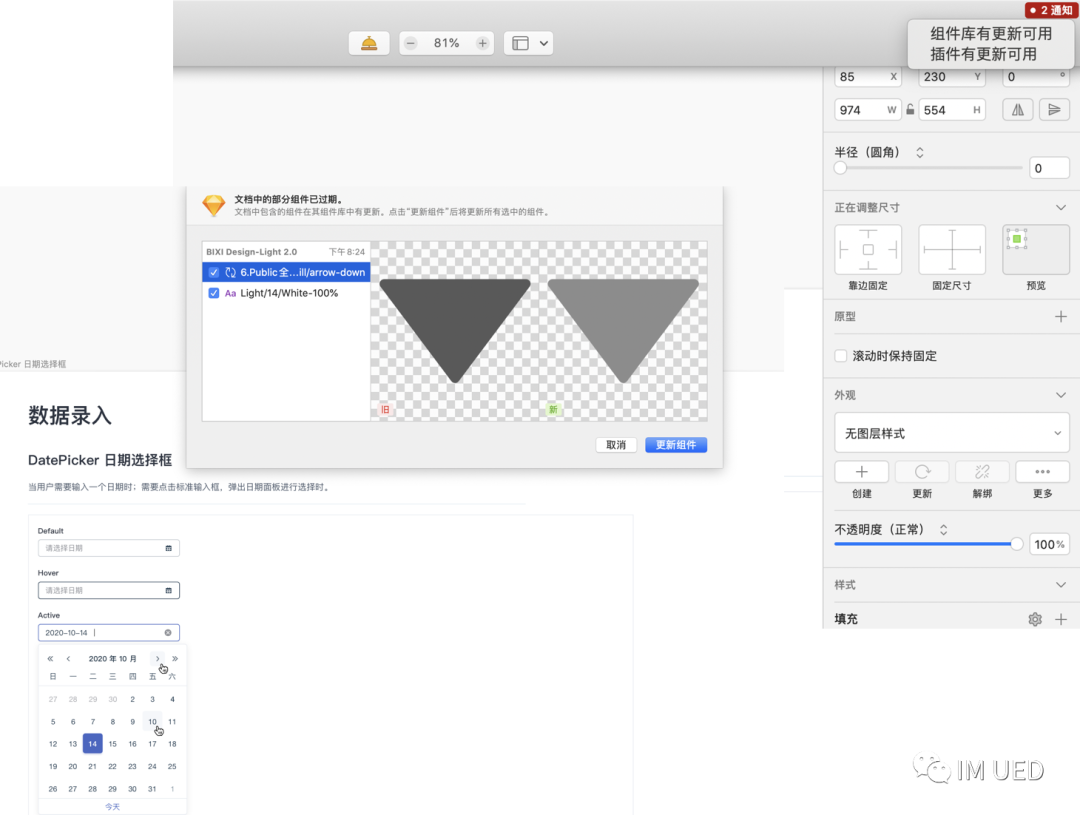Zoom out with the minus button

point(411,43)
